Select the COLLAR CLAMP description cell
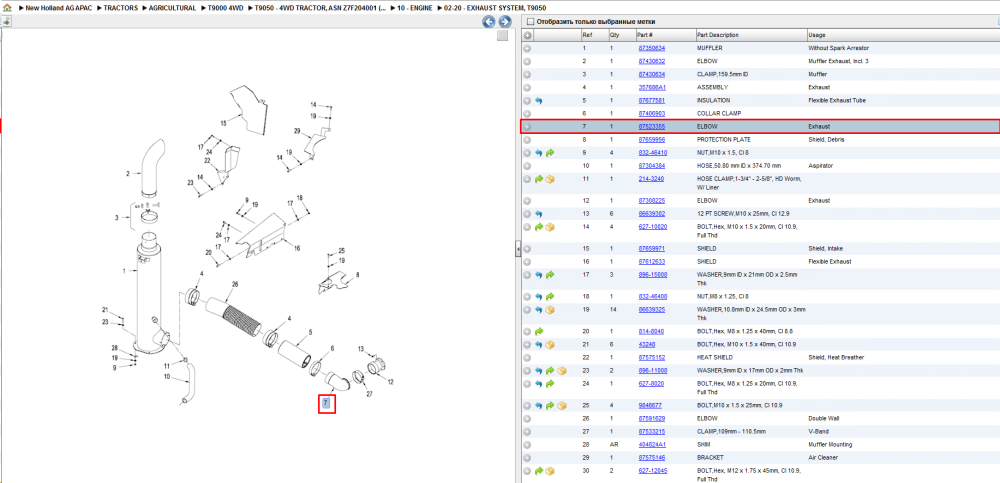Image resolution: width=1000 pixels, height=483 pixels. (719, 113)
